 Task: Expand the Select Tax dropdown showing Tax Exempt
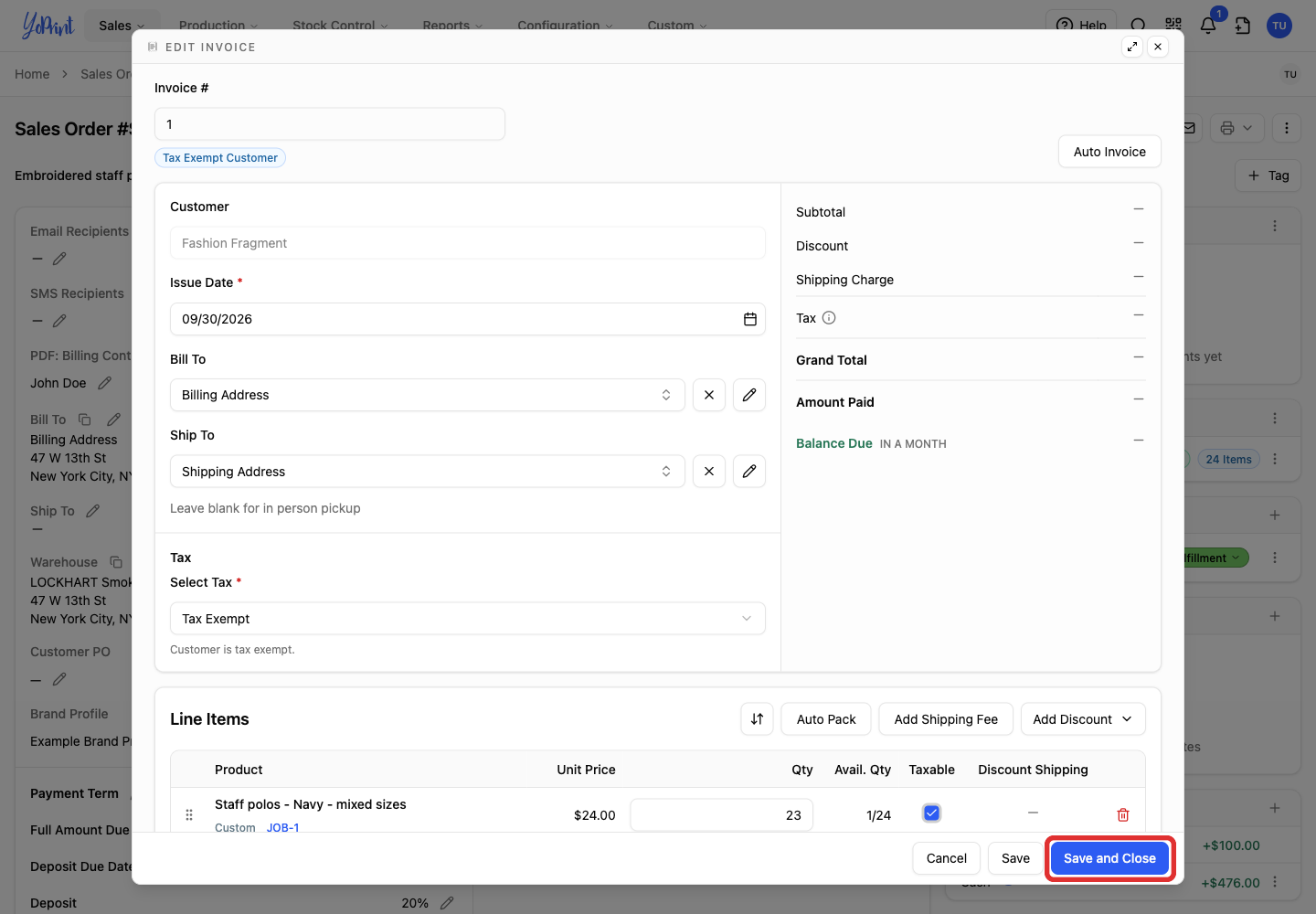coord(468,619)
